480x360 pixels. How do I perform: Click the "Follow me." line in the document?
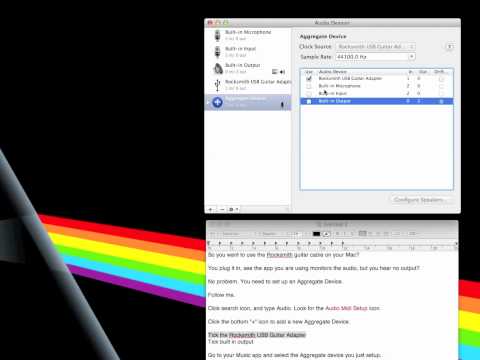click(221, 295)
